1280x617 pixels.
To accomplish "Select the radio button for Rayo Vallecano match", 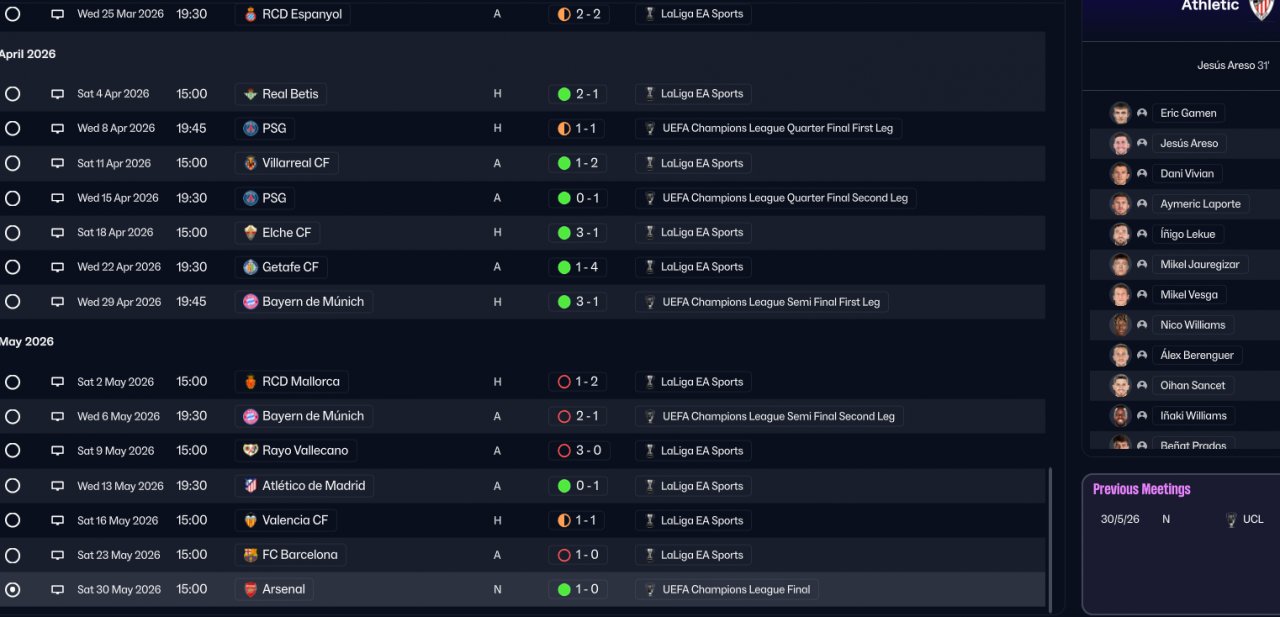I will click(x=12, y=451).
